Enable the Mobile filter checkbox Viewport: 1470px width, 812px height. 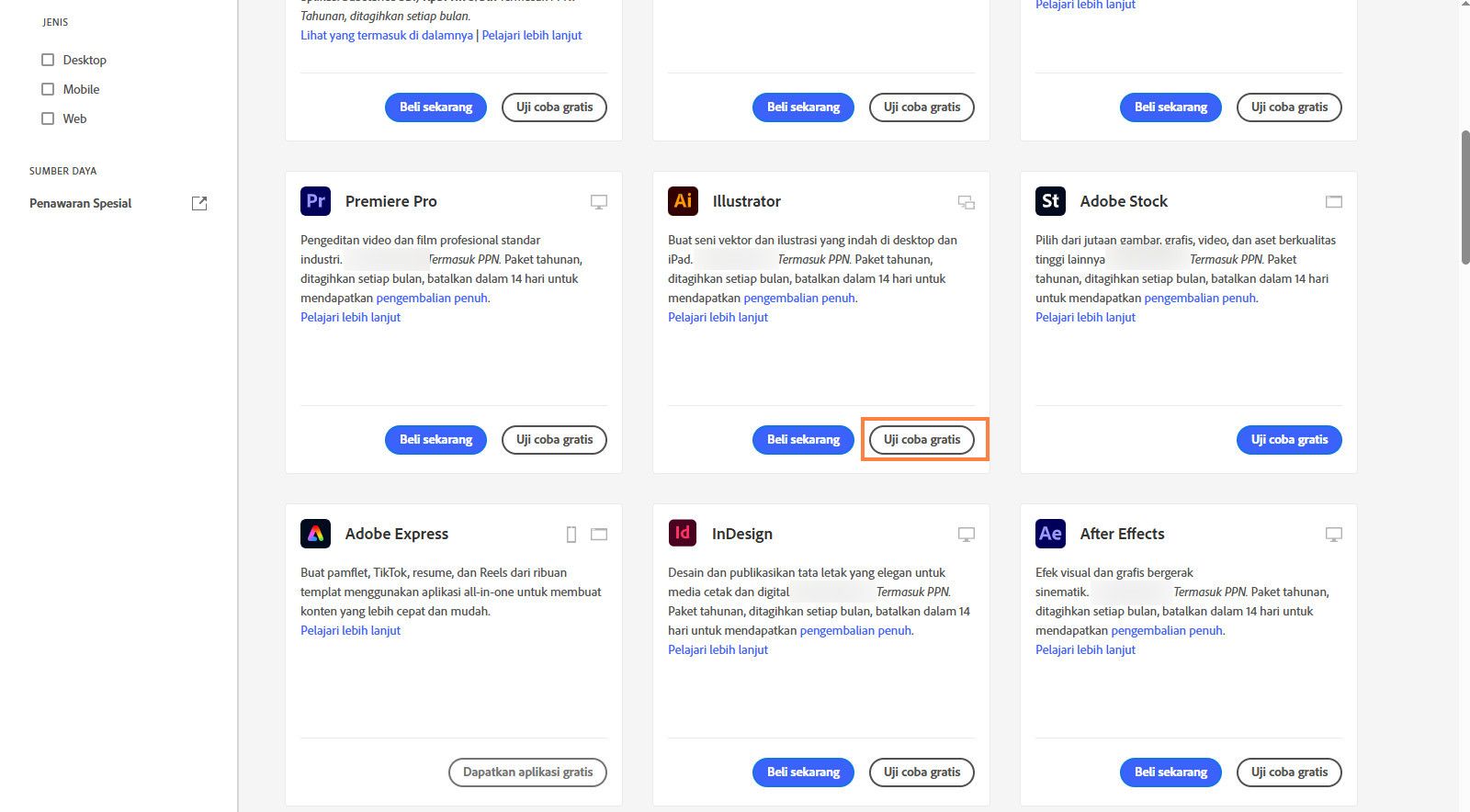click(x=48, y=89)
